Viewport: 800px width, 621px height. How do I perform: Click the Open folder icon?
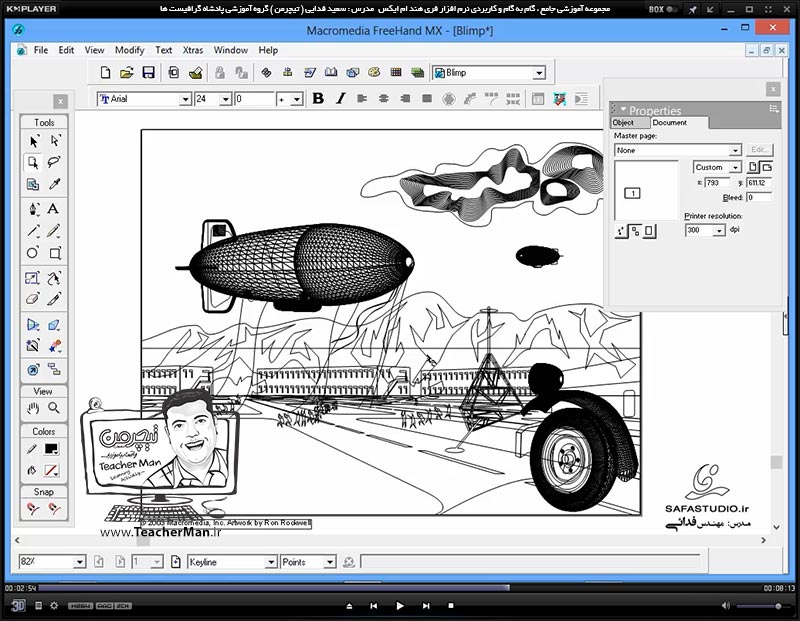click(127, 72)
